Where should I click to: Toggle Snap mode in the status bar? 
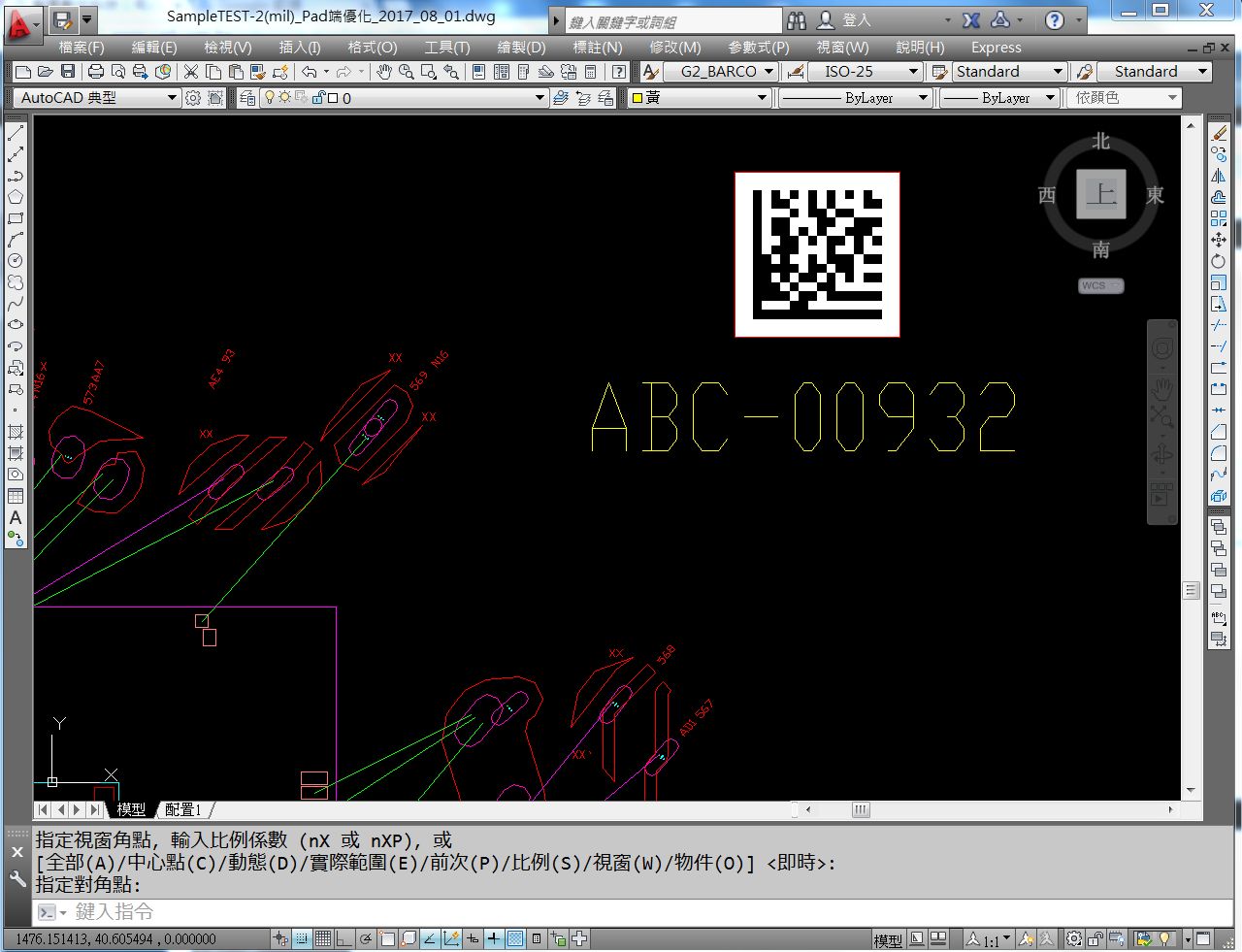coord(302,939)
